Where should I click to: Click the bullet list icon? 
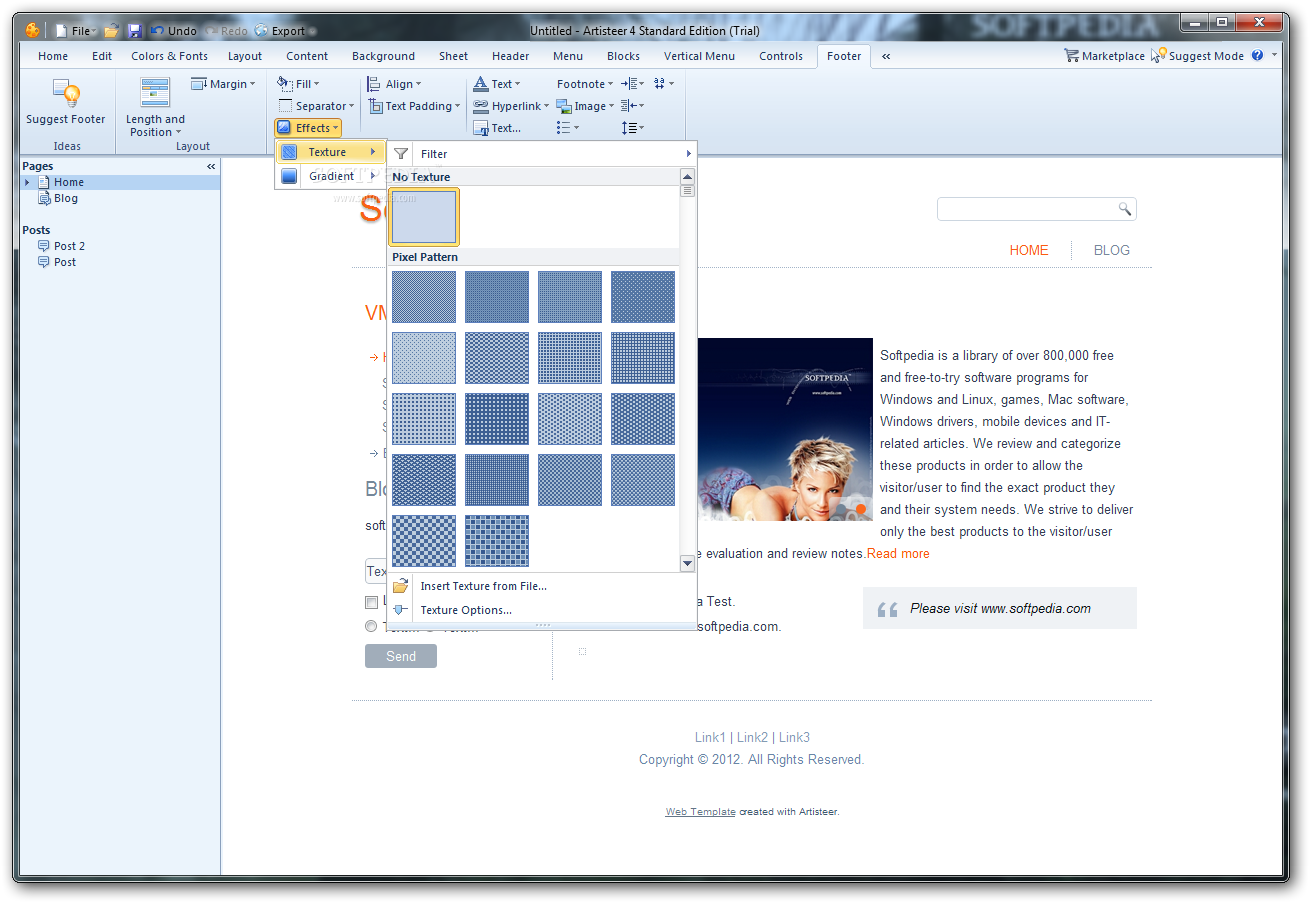564,128
